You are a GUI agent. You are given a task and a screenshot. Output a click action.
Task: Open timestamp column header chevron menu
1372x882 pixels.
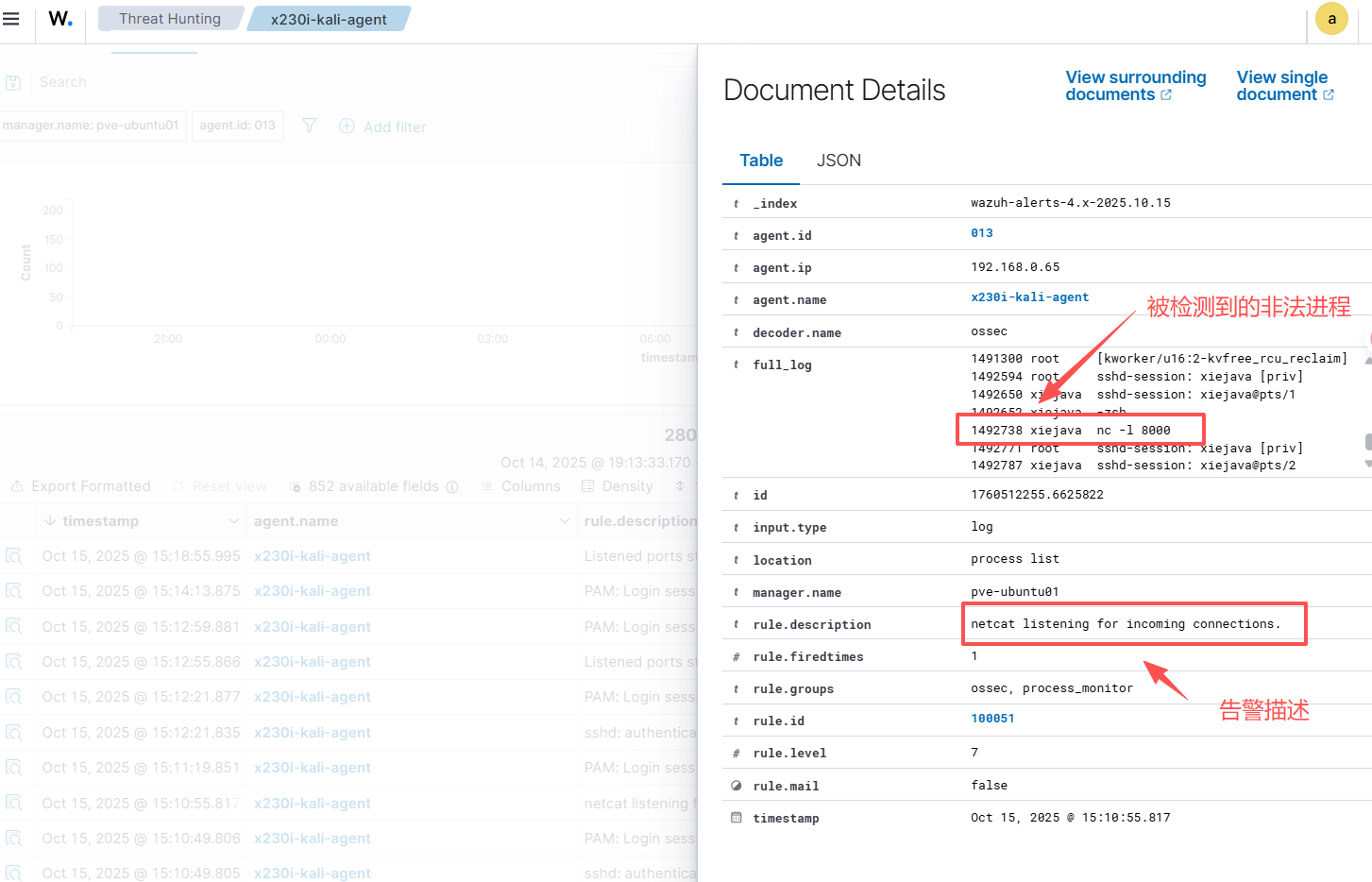pos(233,521)
